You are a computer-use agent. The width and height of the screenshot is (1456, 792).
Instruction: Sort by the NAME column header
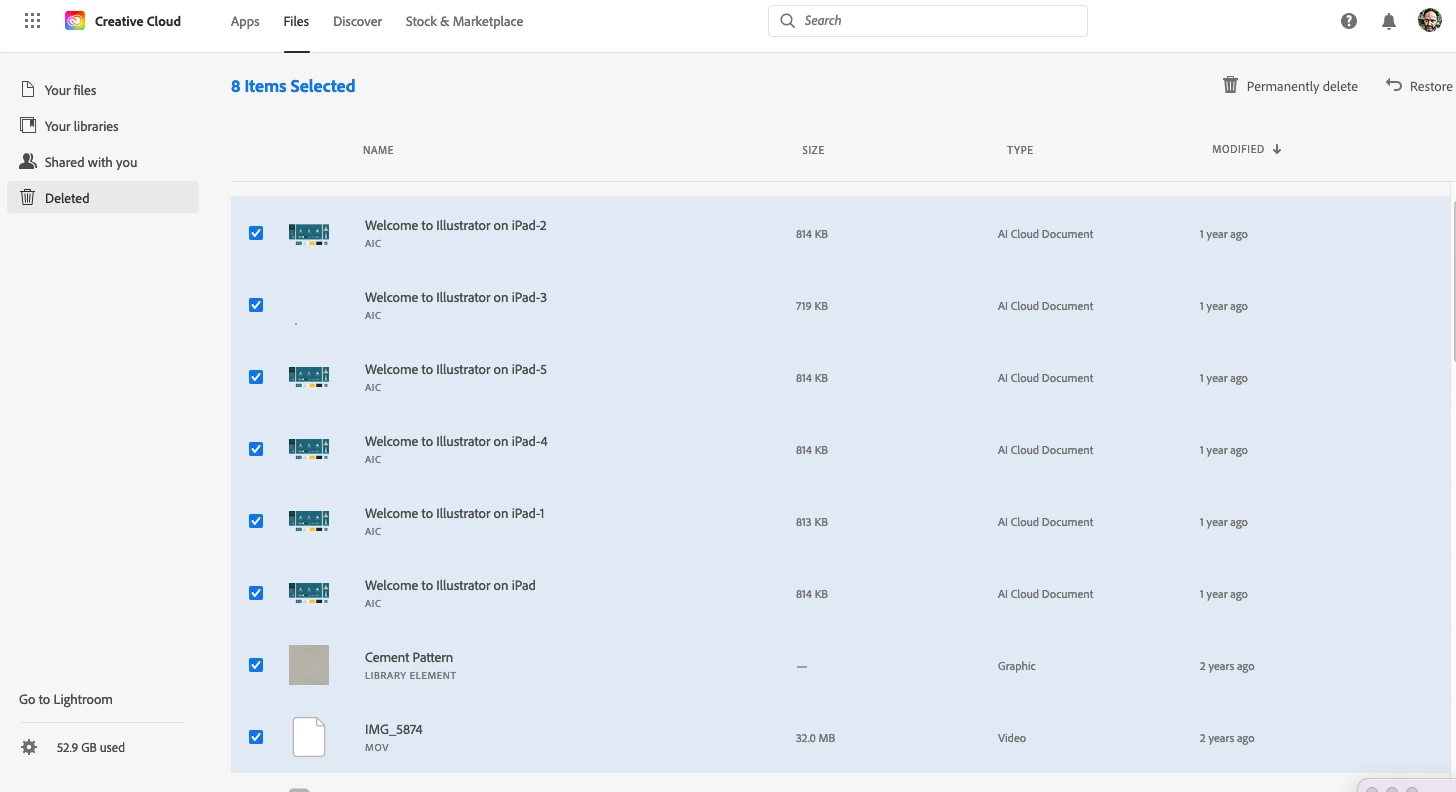pyautogui.click(x=378, y=150)
